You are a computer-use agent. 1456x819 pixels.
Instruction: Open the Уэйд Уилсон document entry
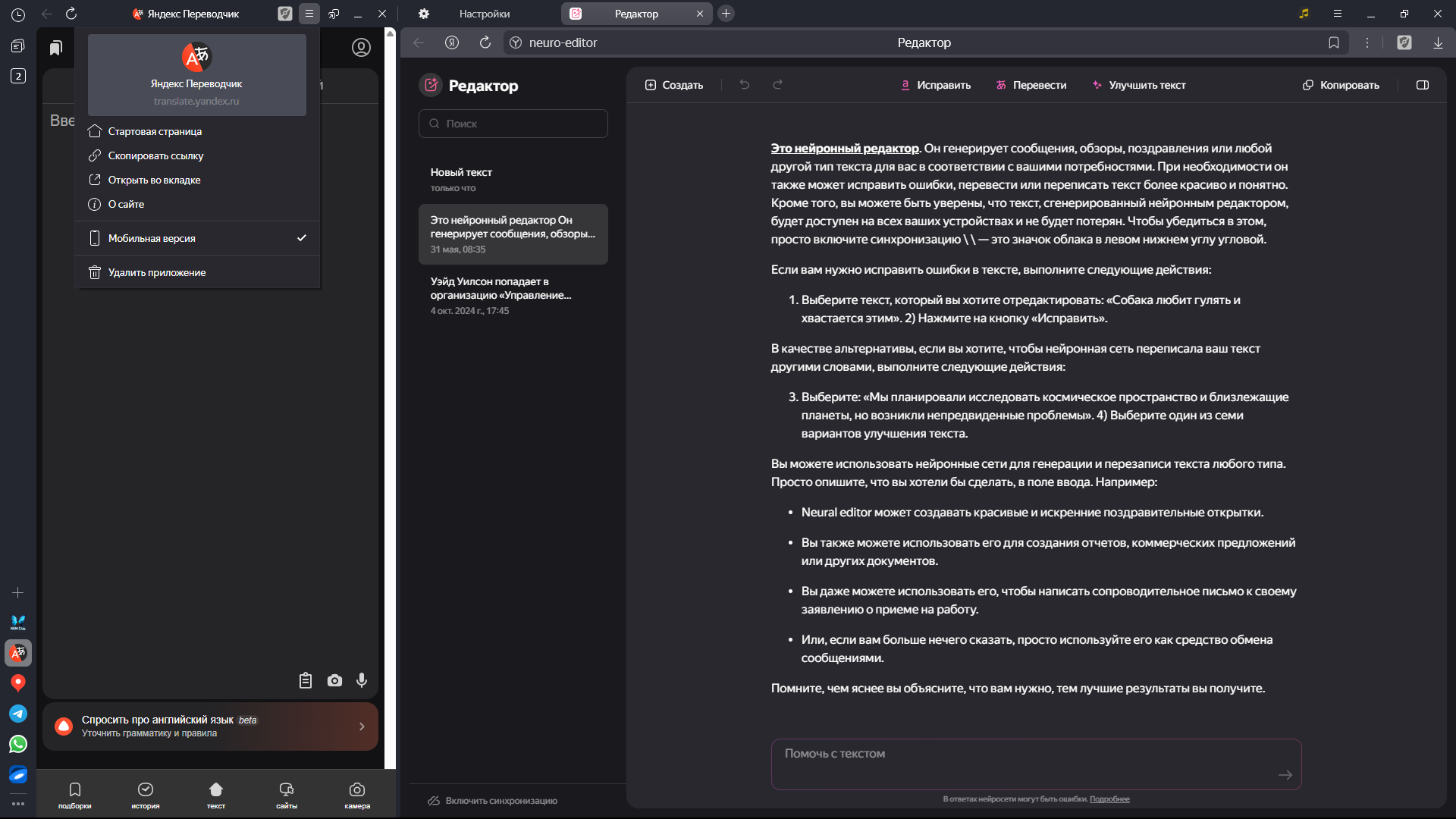pyautogui.click(x=513, y=296)
